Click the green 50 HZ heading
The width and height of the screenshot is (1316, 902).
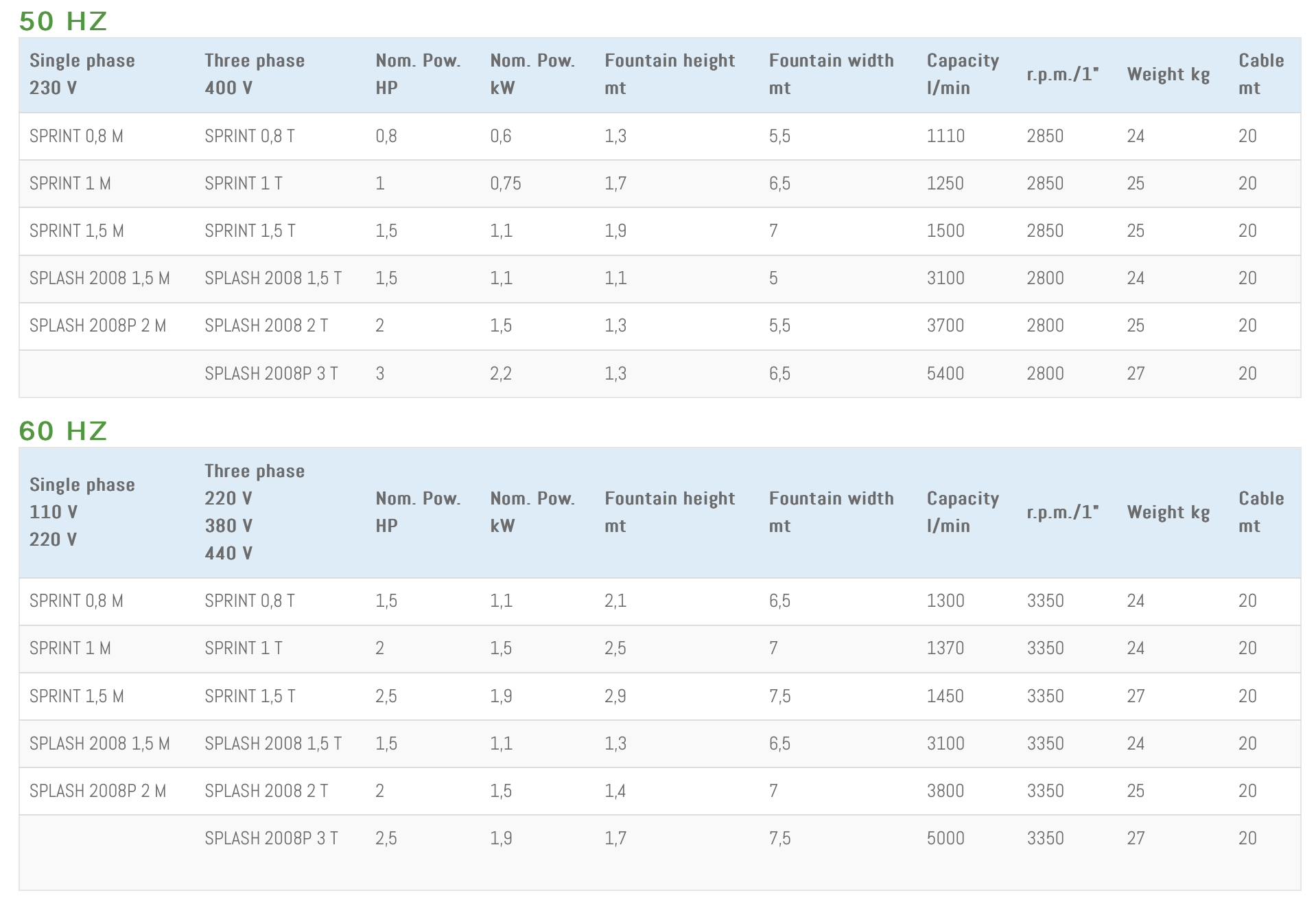pyautogui.click(x=63, y=21)
